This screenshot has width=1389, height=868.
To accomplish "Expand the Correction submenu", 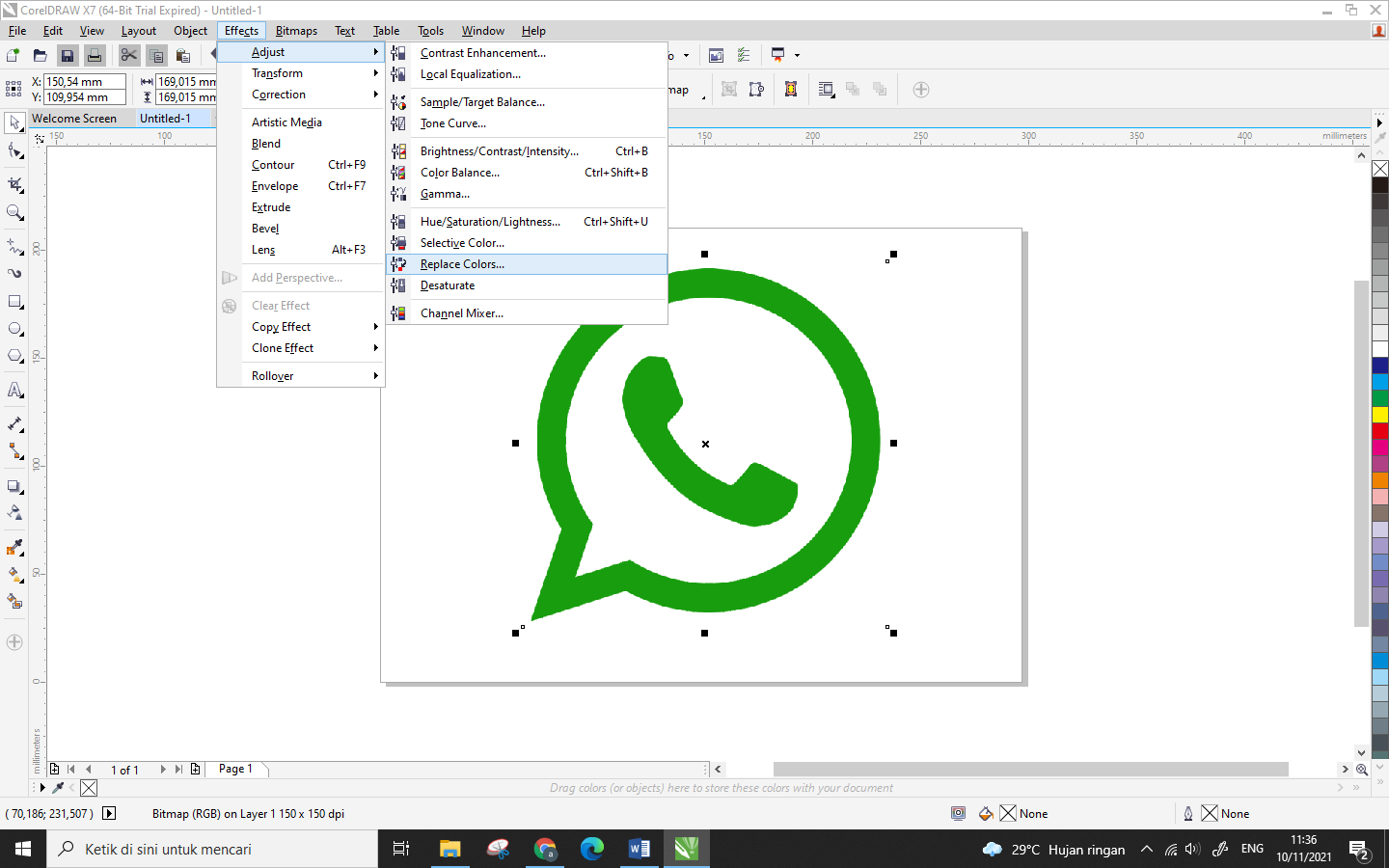I will click(301, 95).
